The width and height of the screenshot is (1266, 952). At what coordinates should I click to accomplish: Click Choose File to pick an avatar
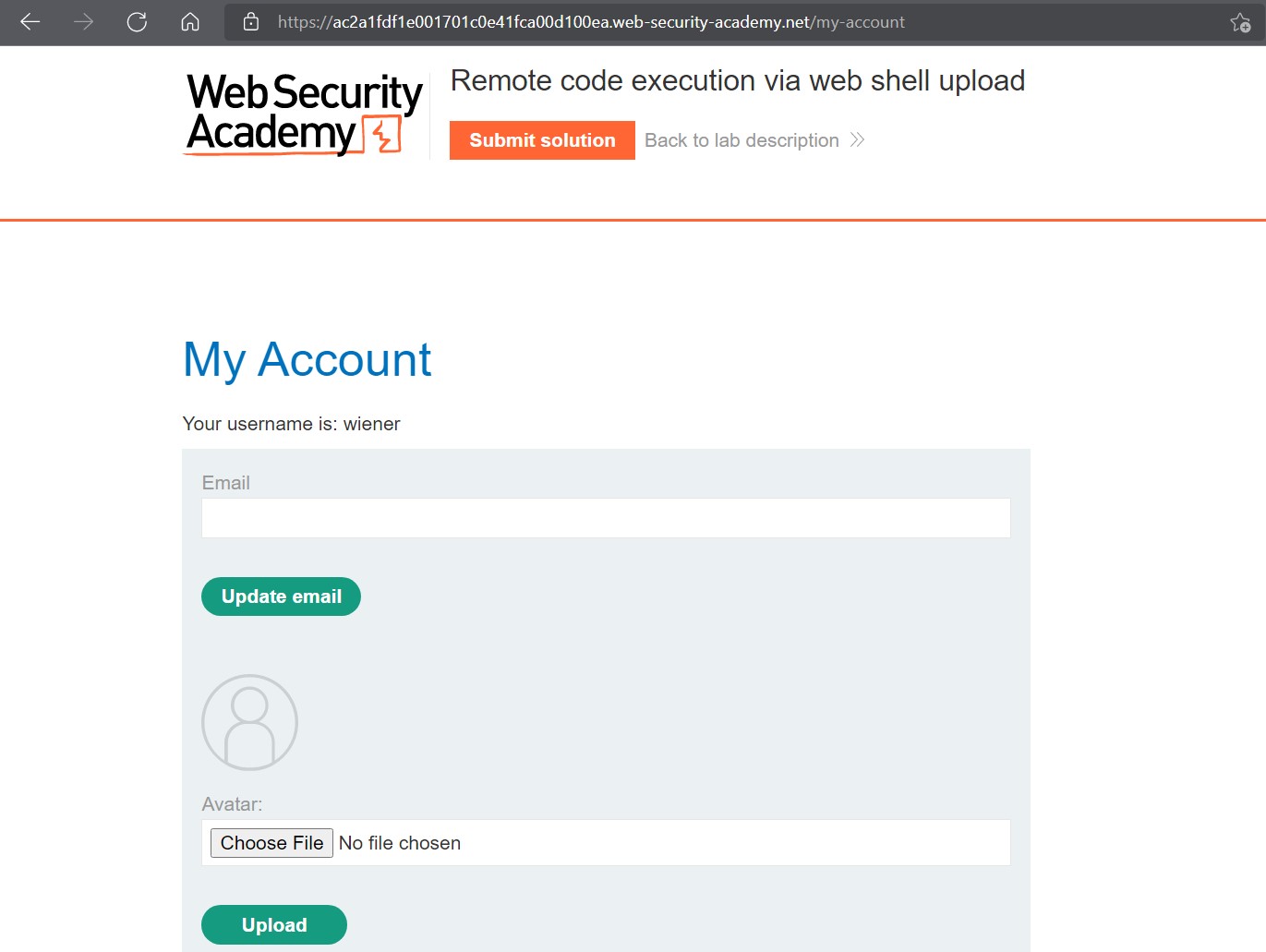(271, 843)
